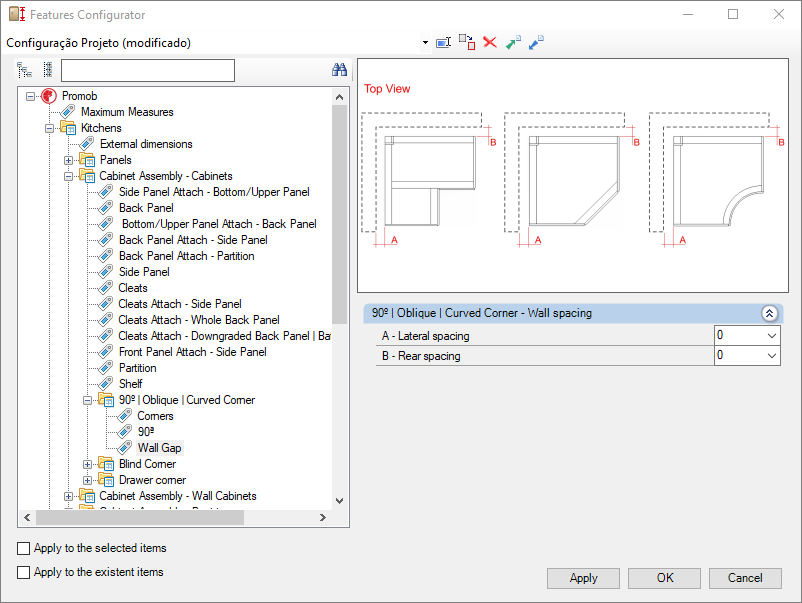Collapse Cabinet Assembly - Cabinets node
This screenshot has height=603, width=802.
click(x=69, y=176)
